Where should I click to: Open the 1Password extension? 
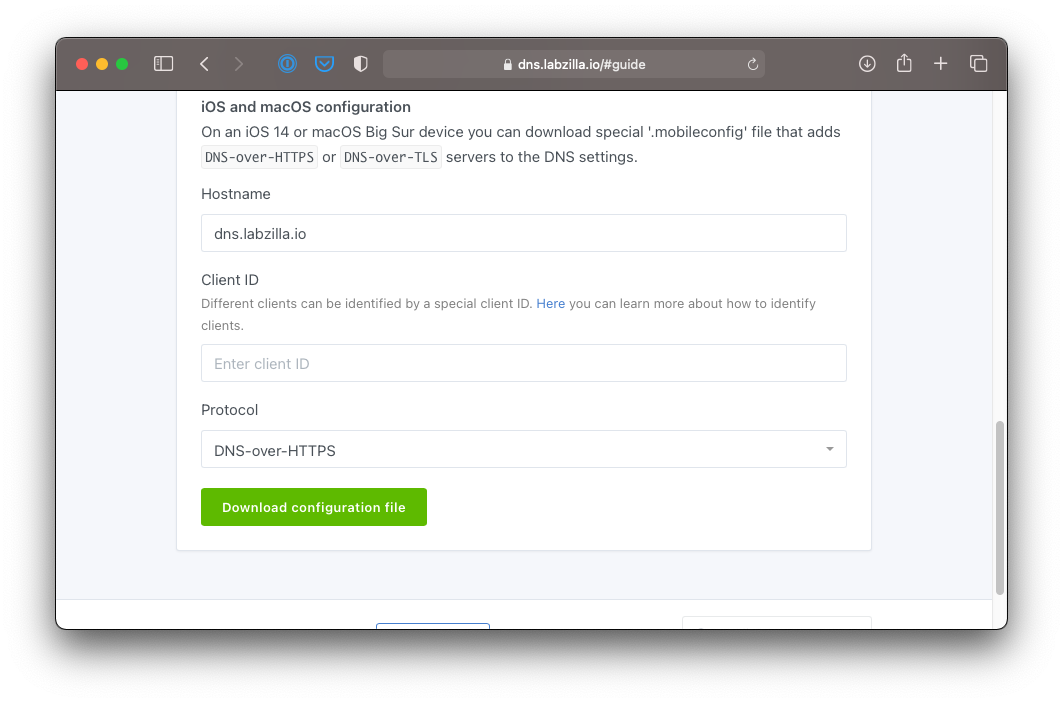pos(287,64)
